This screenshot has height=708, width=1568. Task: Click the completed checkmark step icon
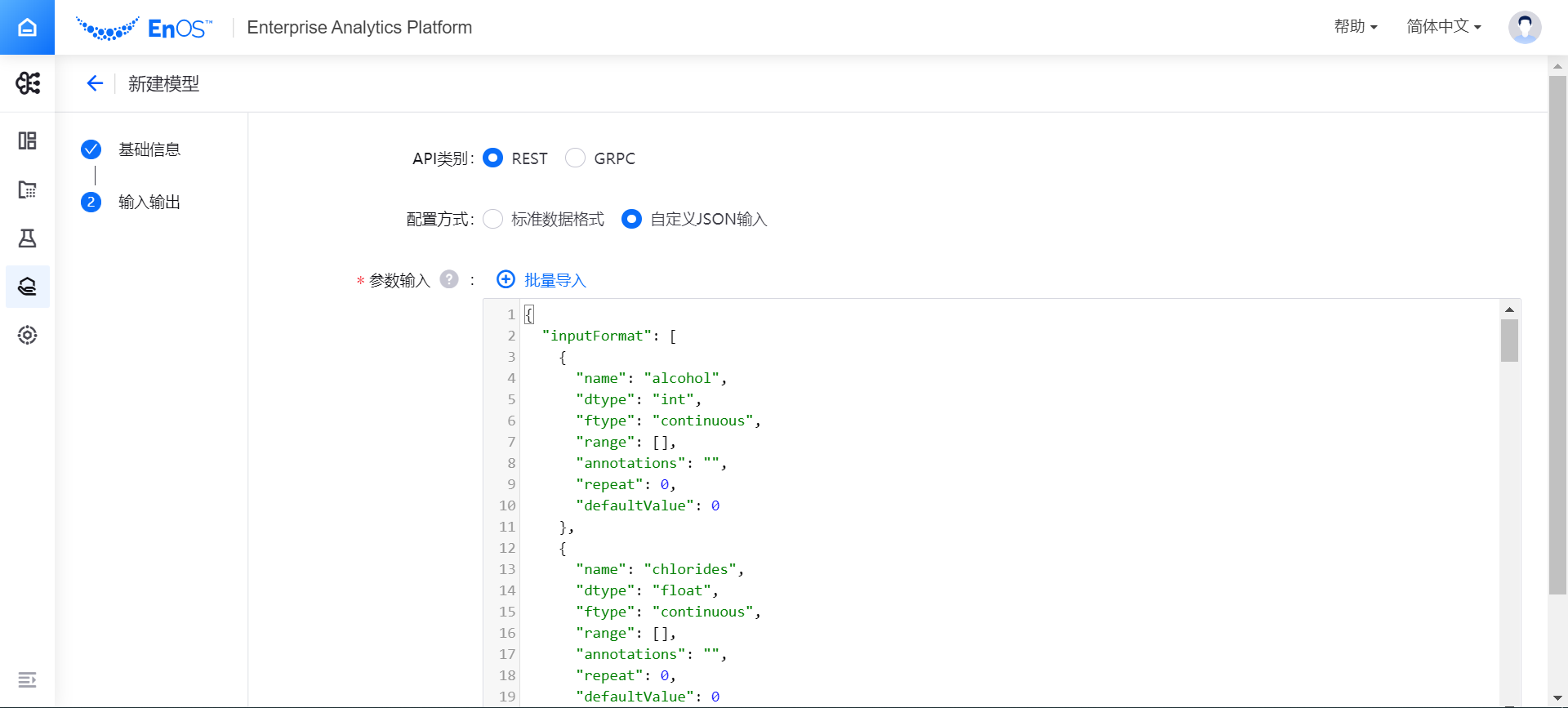(91, 149)
